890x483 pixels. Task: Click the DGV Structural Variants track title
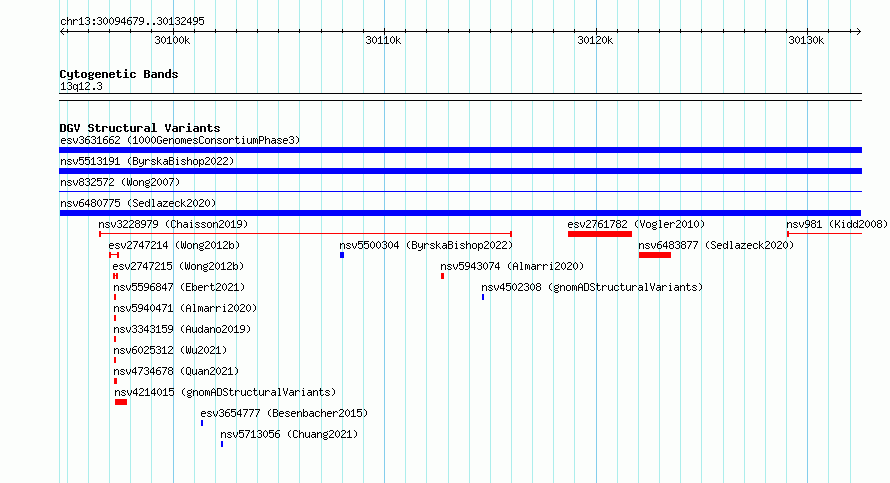pyautogui.click(x=140, y=128)
